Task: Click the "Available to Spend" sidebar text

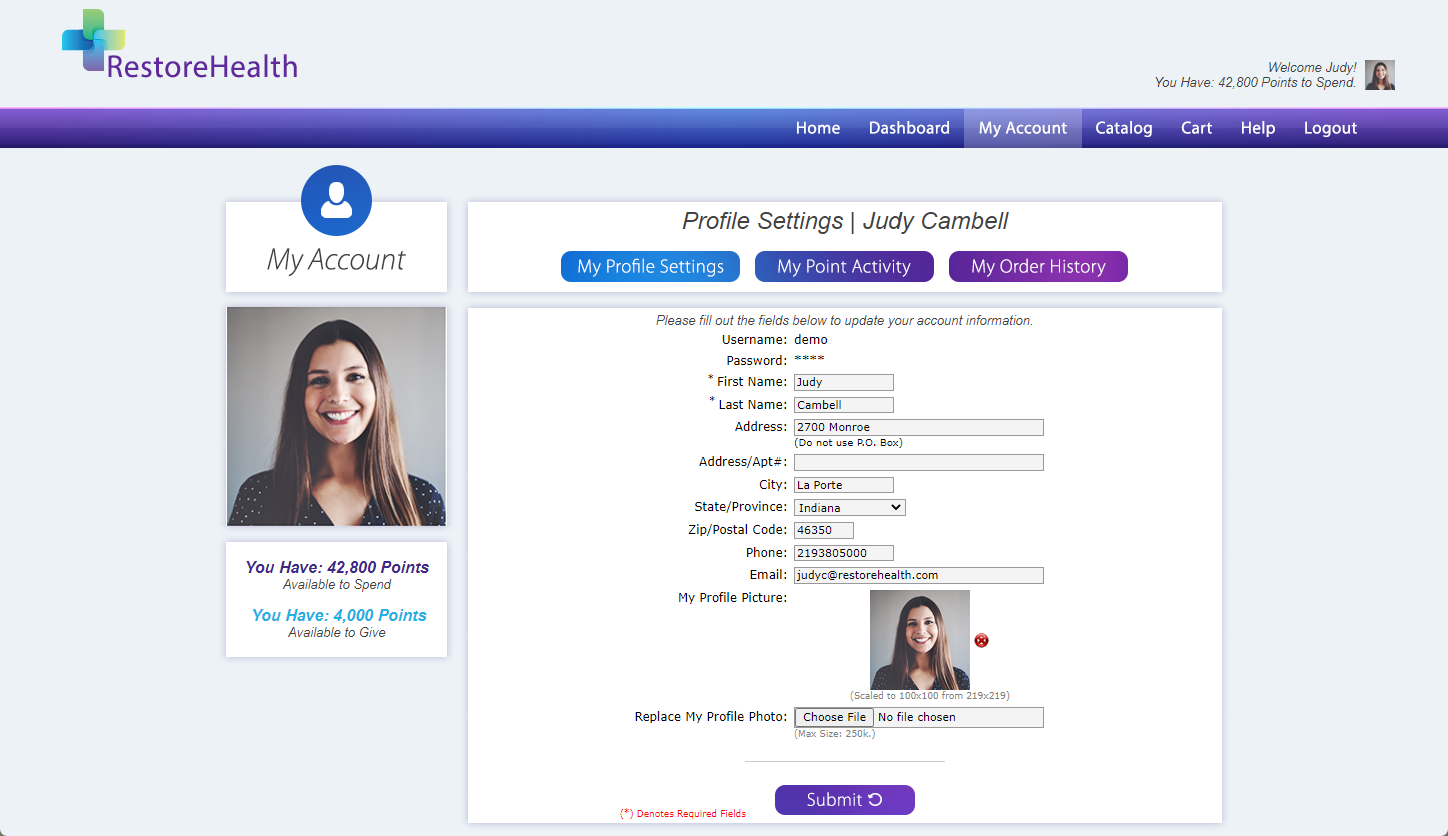Action: point(337,585)
